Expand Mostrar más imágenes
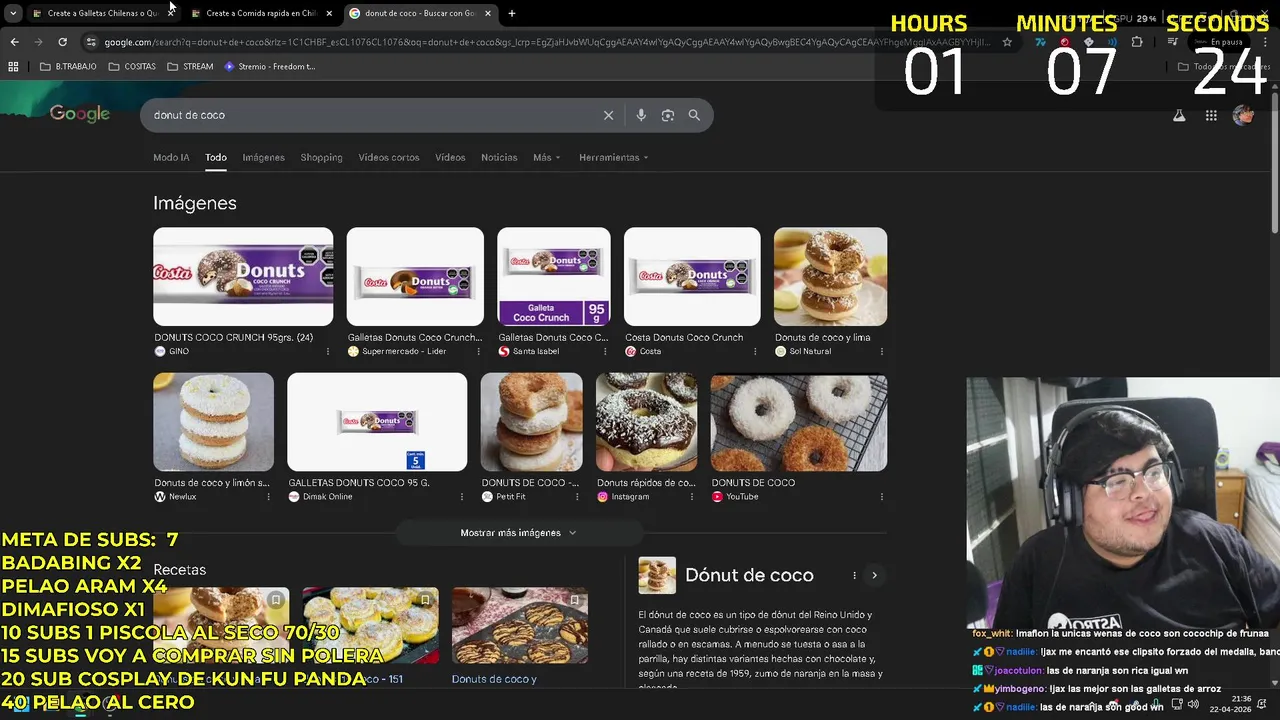The image size is (1280, 720). [518, 533]
